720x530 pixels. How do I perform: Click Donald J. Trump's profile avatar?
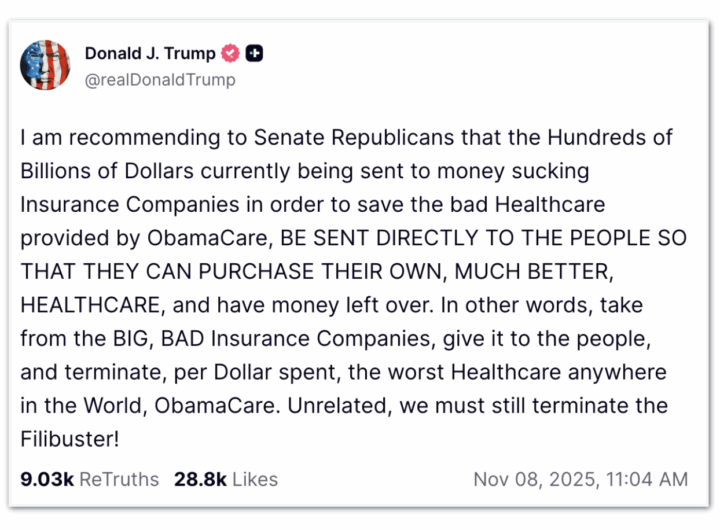click(x=46, y=65)
